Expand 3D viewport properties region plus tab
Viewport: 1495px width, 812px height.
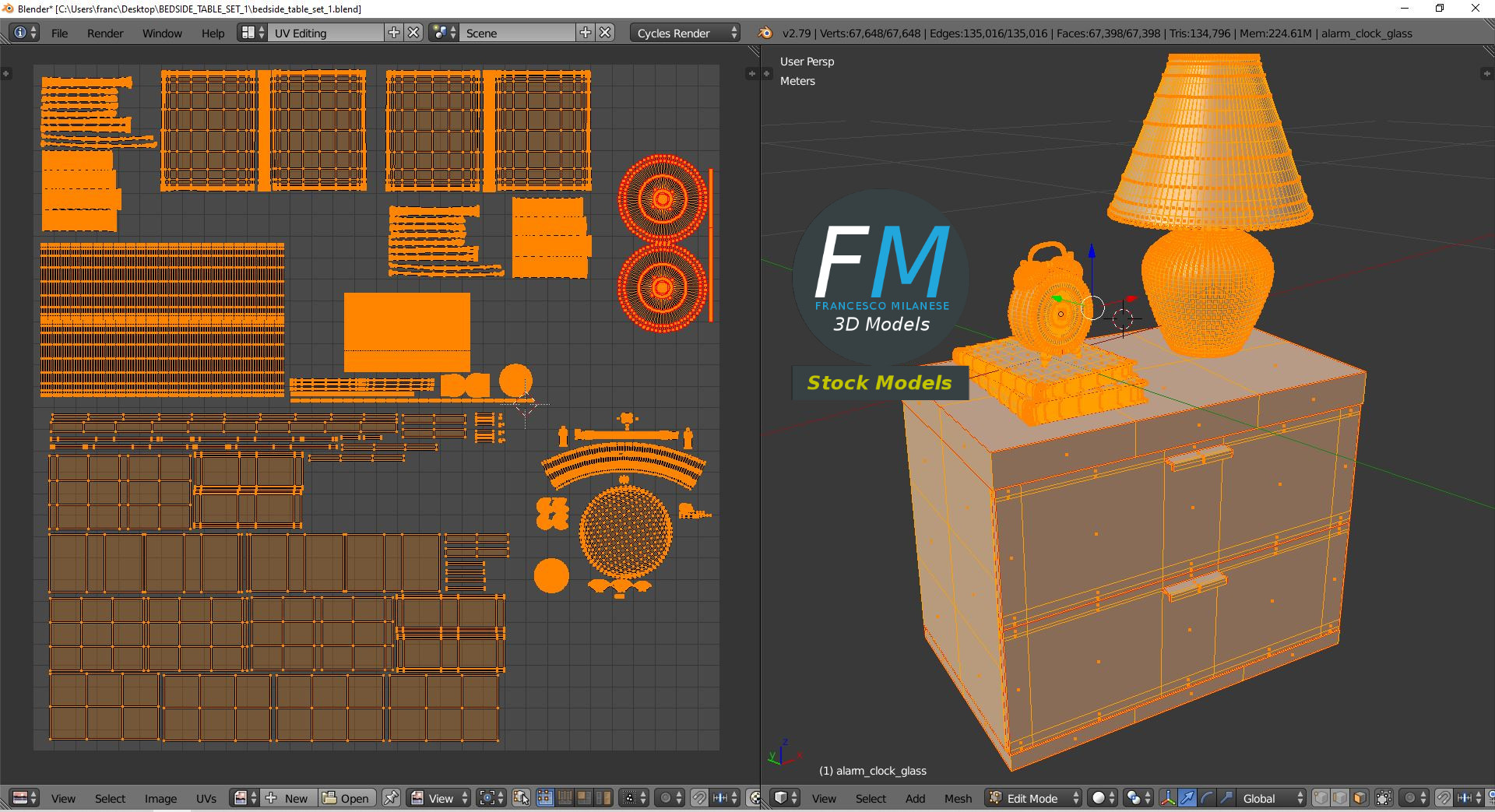click(1486, 73)
